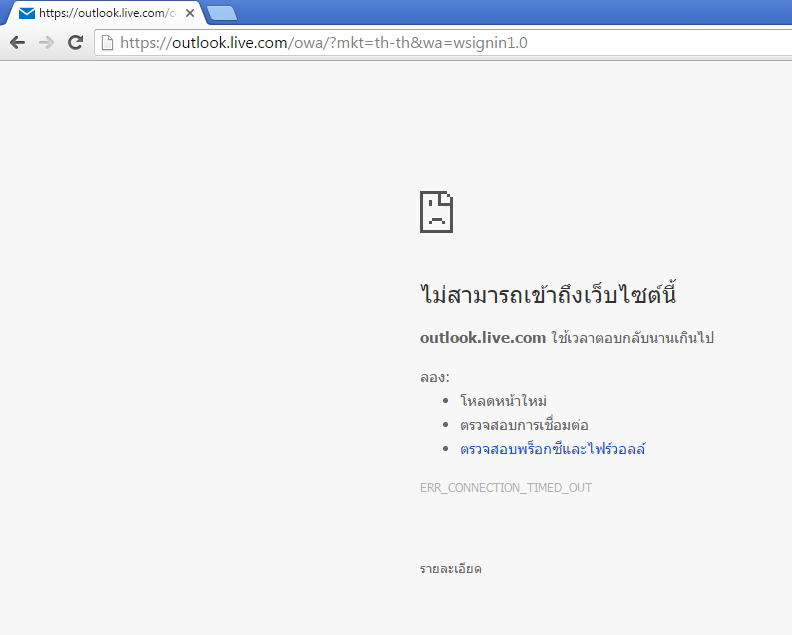Click the Outlook envelope favicon on the tab
The image size is (792, 635).
[x=27, y=13]
